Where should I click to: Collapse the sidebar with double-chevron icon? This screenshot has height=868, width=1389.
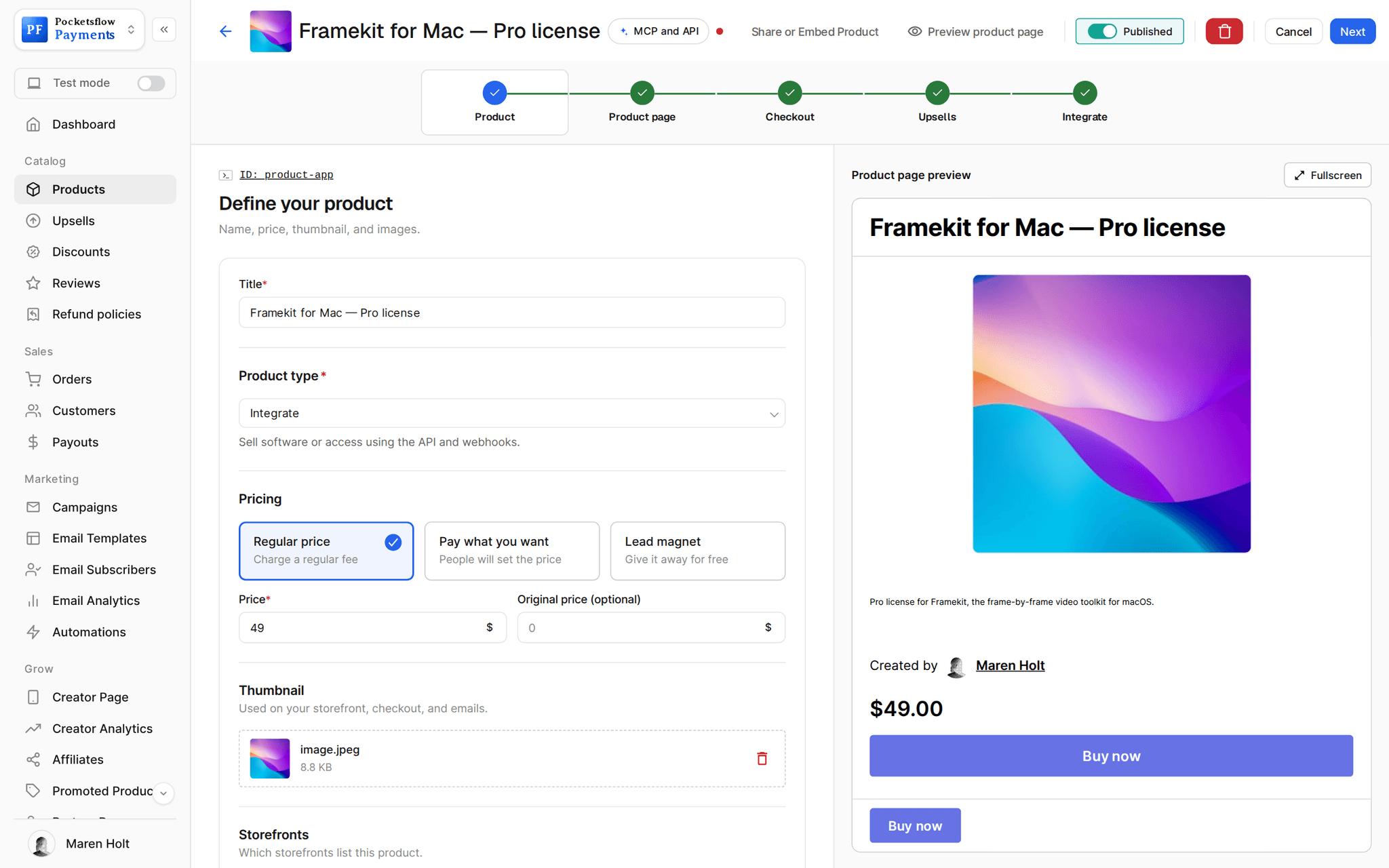coord(164,30)
